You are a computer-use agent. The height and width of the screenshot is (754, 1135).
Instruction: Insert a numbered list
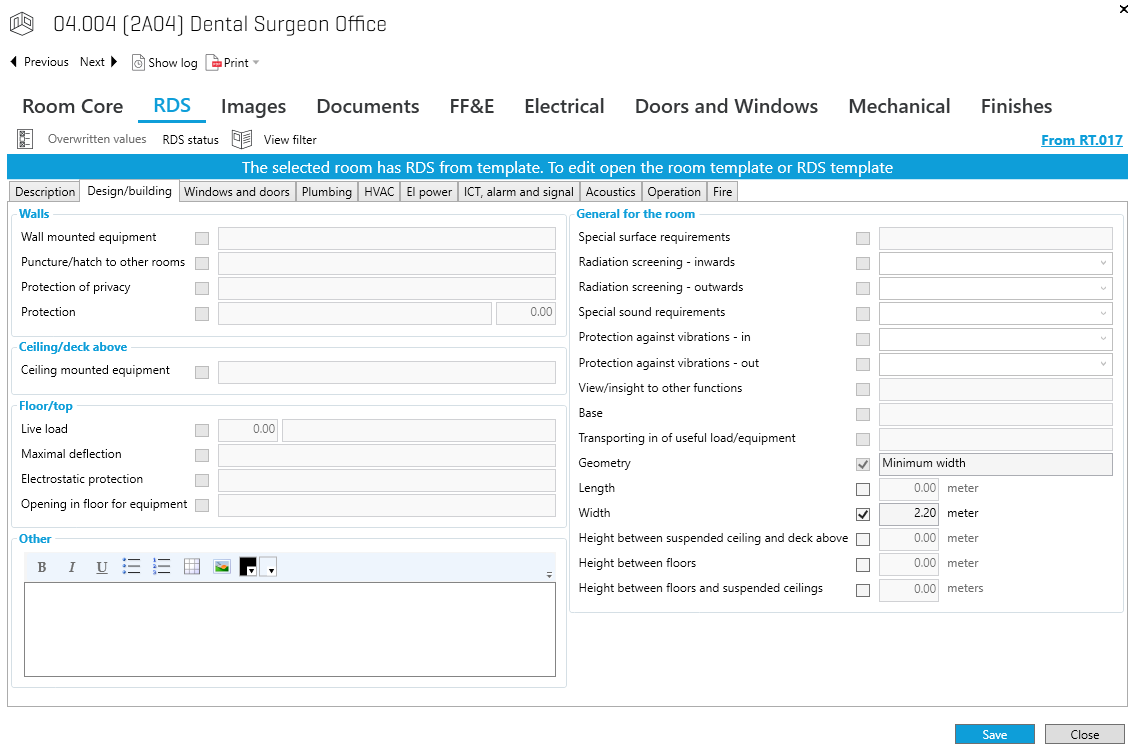161,567
